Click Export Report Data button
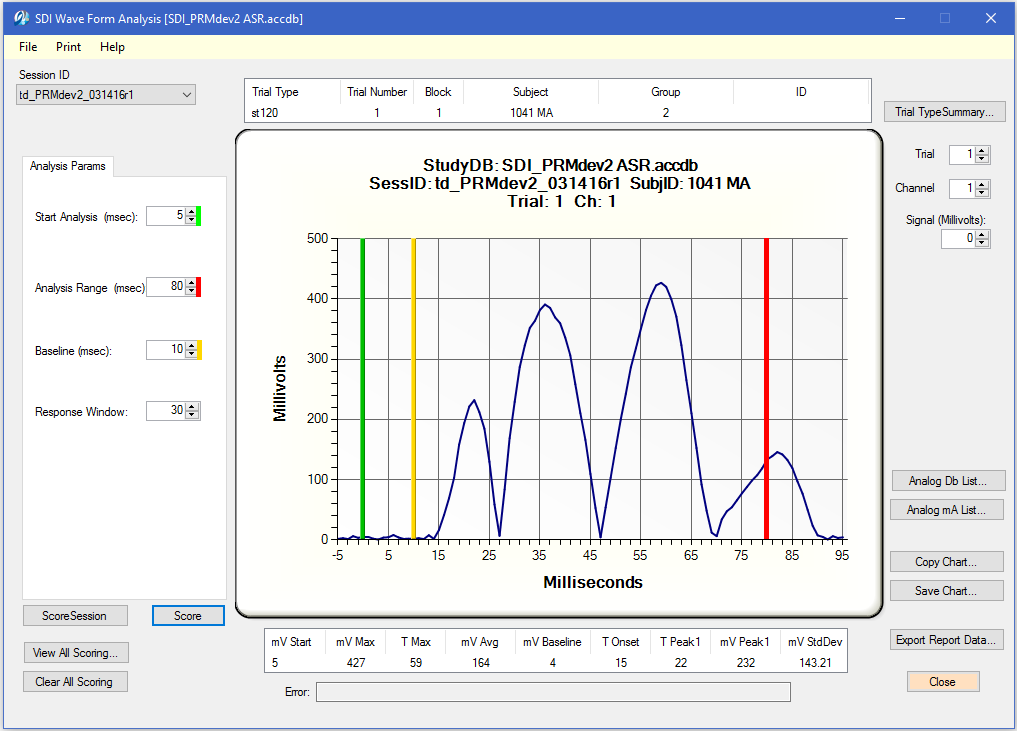 pyautogui.click(x=945, y=640)
